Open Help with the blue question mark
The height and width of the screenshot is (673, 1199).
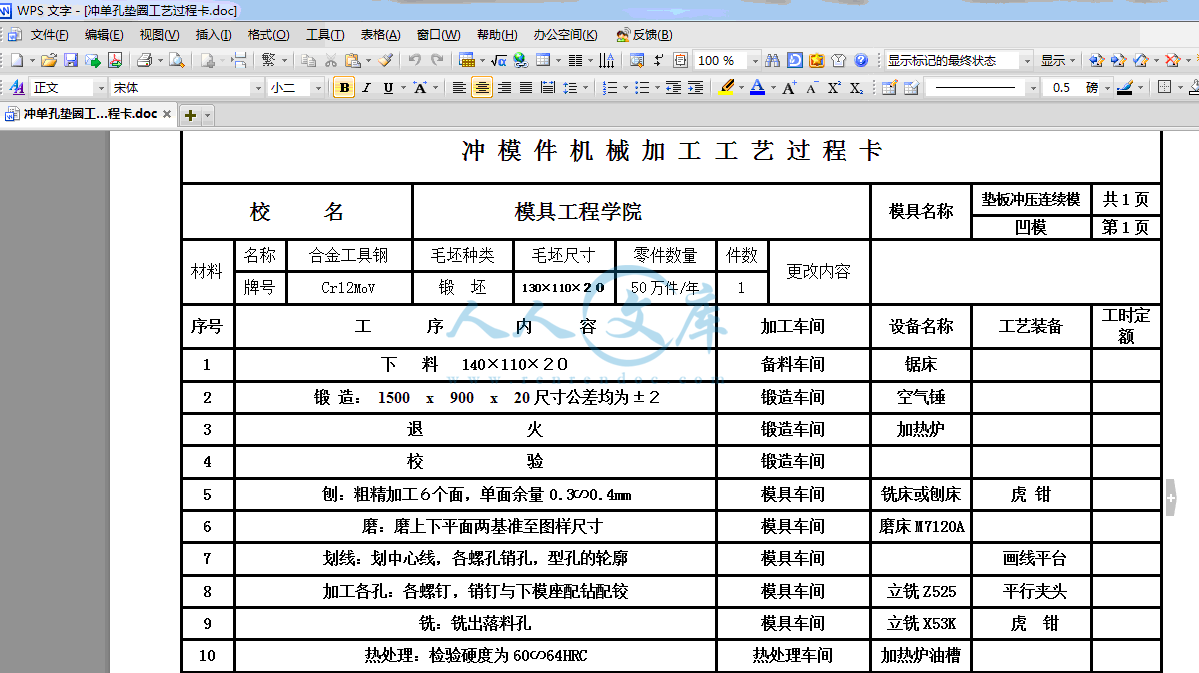(861, 60)
